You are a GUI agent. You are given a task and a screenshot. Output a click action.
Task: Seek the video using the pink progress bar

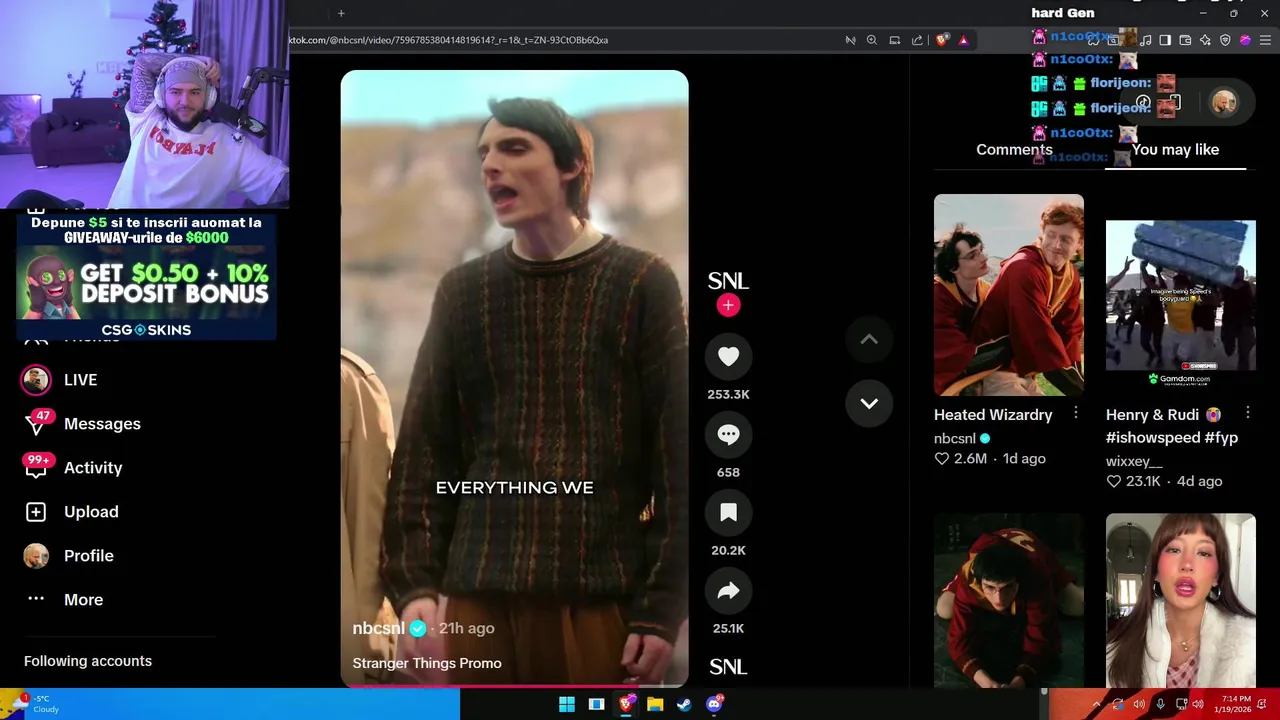click(x=514, y=687)
